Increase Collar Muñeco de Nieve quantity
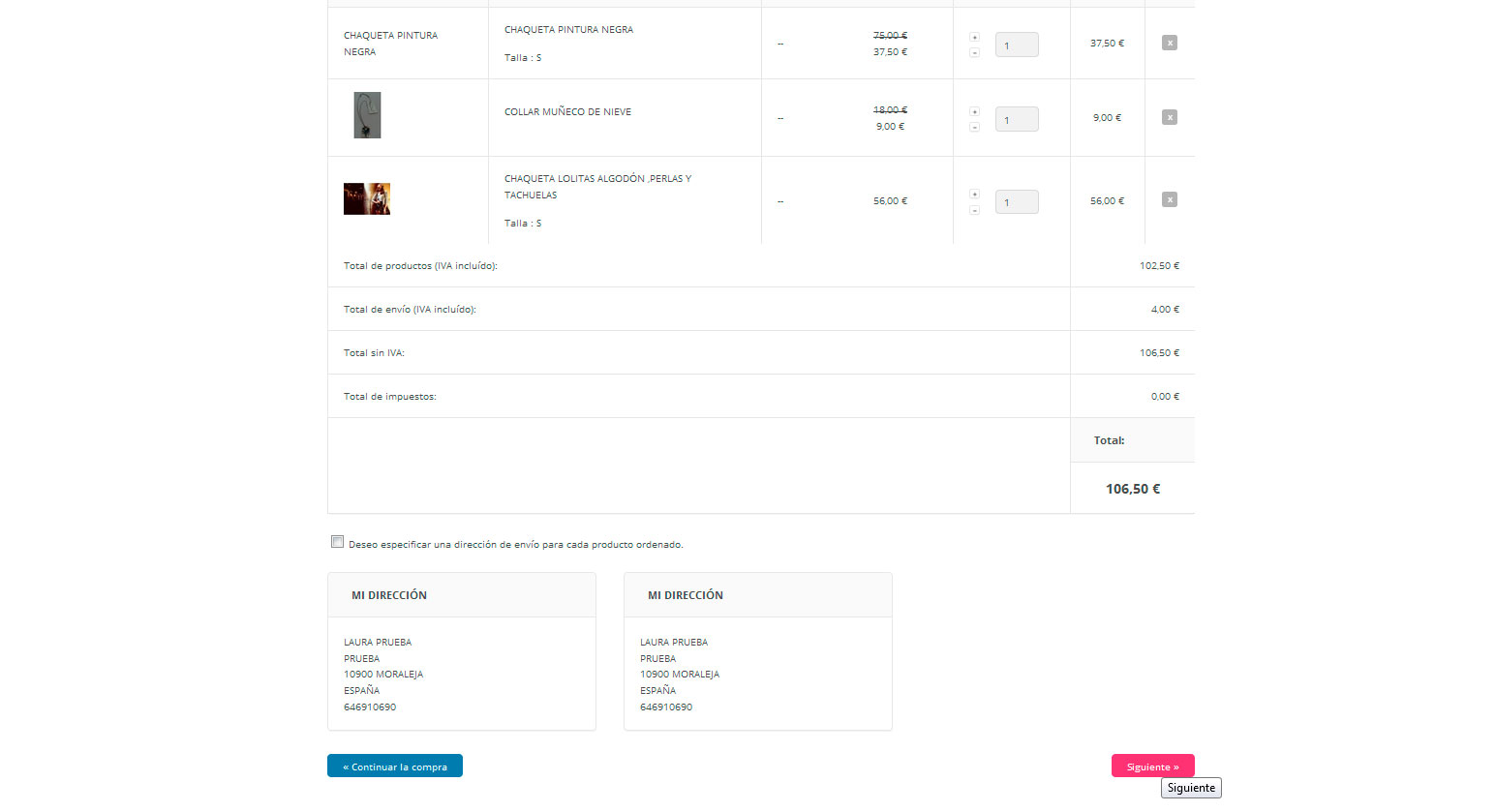Image resolution: width=1496 pixels, height=812 pixels. point(974,111)
